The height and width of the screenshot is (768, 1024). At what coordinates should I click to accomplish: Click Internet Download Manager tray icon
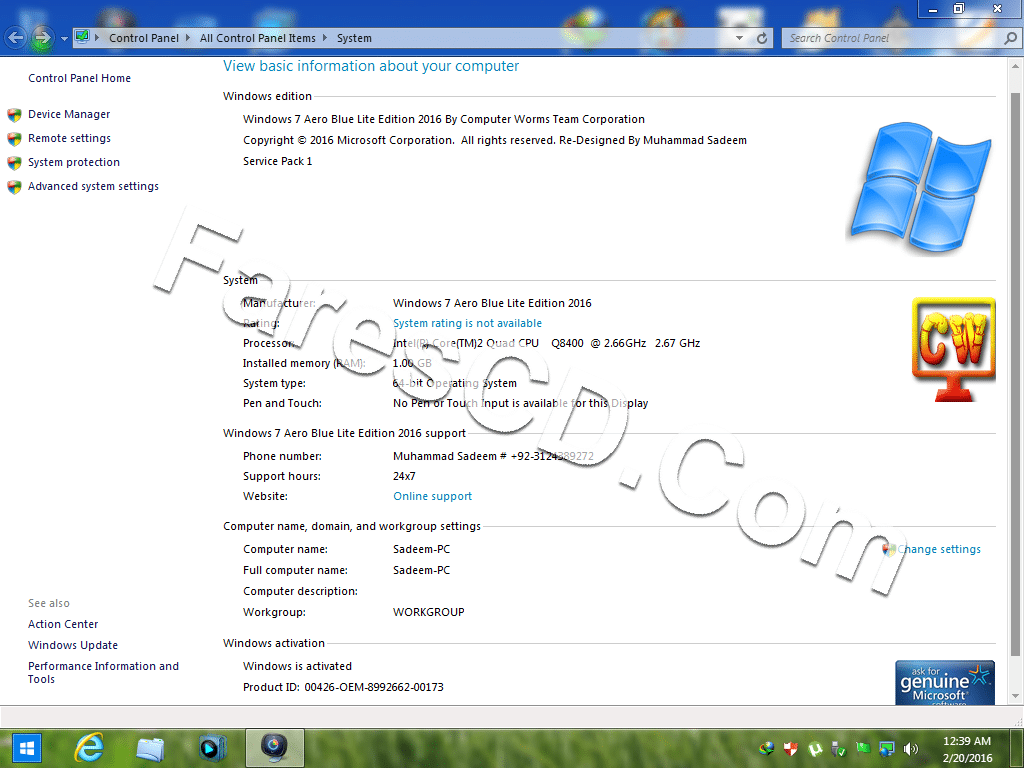coord(766,748)
